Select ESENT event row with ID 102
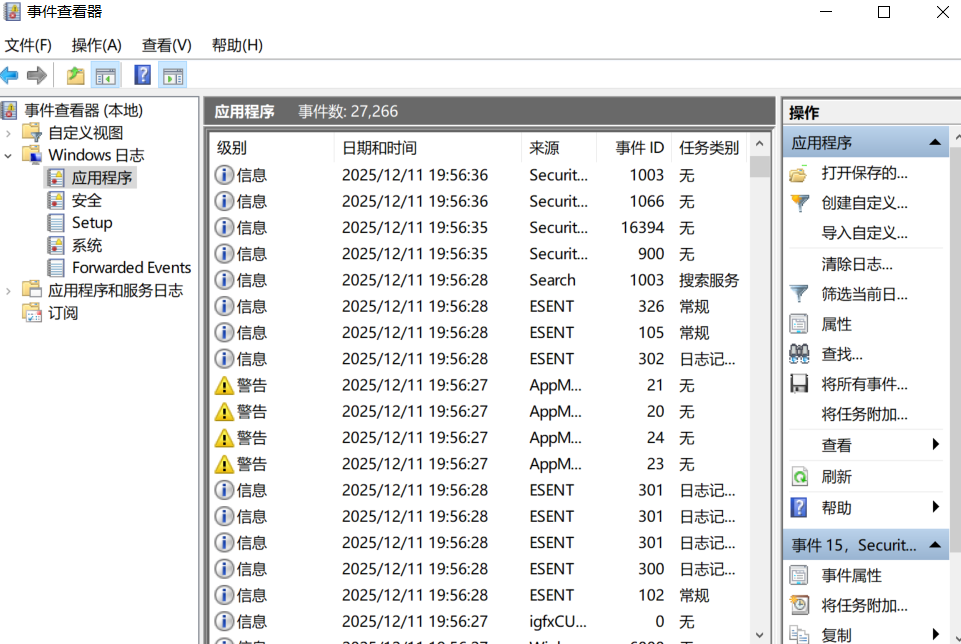 (x=479, y=596)
